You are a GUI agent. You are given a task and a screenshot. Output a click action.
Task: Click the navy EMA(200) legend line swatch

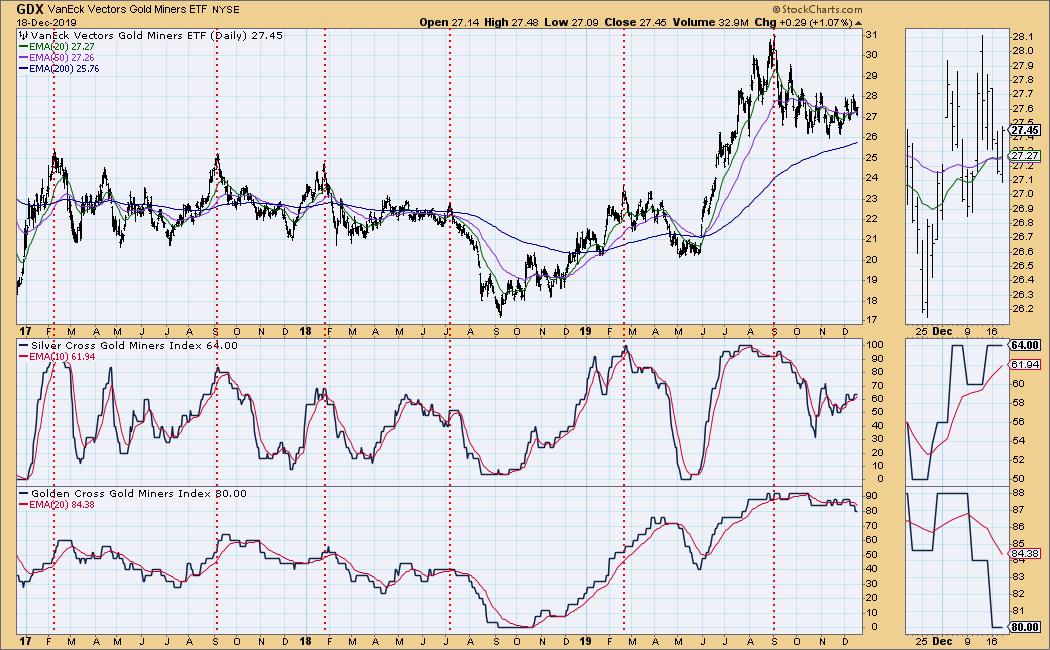[x=23, y=68]
